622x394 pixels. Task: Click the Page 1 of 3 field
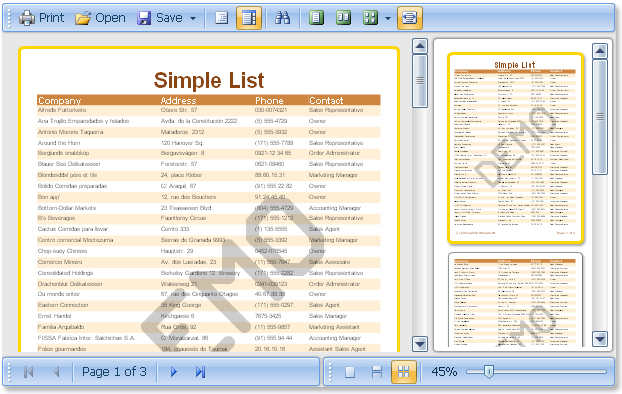[114, 372]
